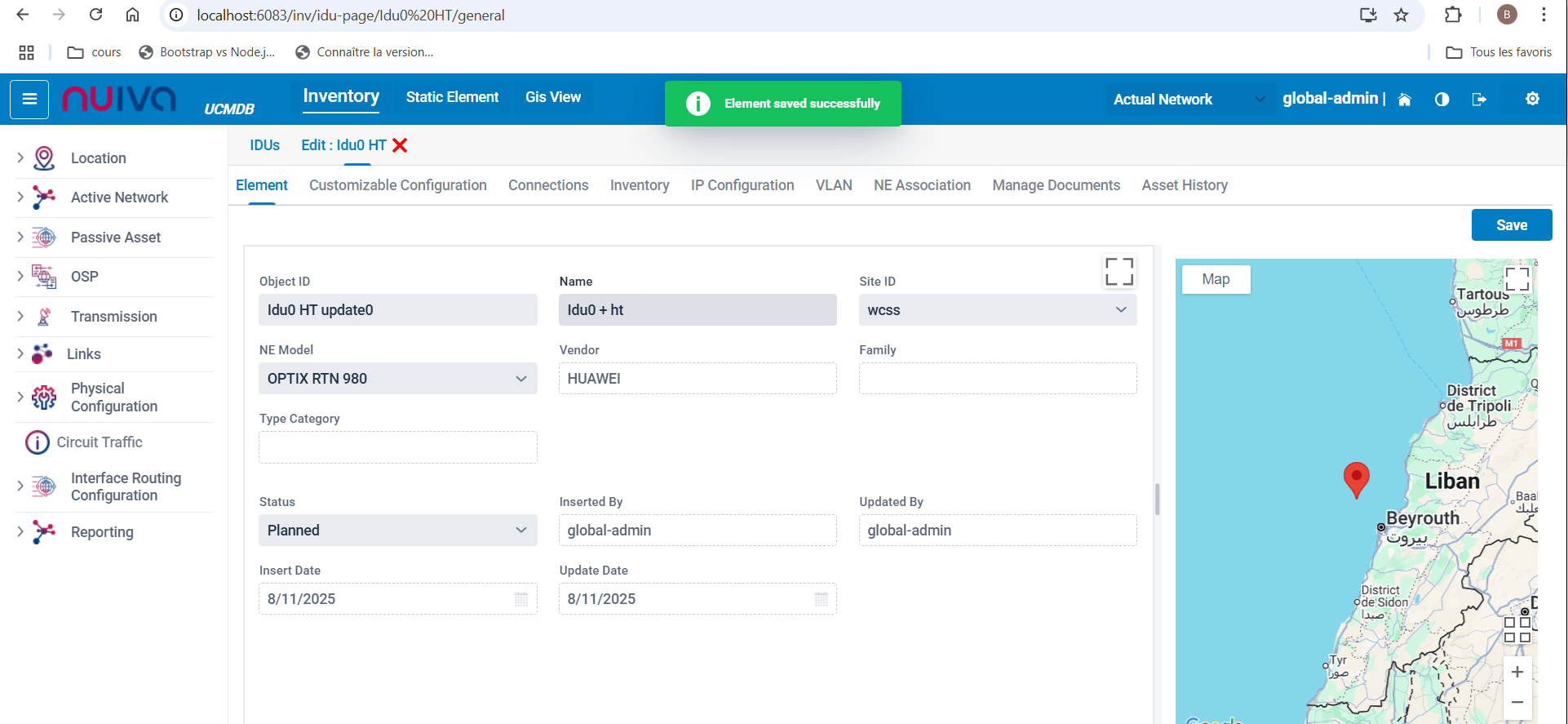1568x724 pixels.
Task: Toggle fullscreen view on the map
Action: tap(1517, 279)
